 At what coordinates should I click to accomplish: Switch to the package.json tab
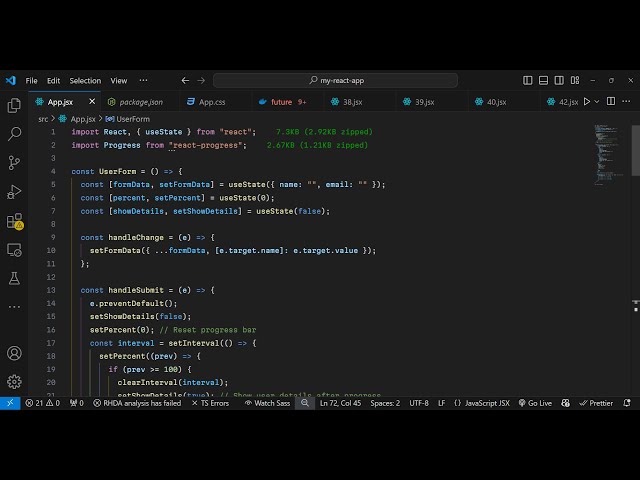point(141,101)
